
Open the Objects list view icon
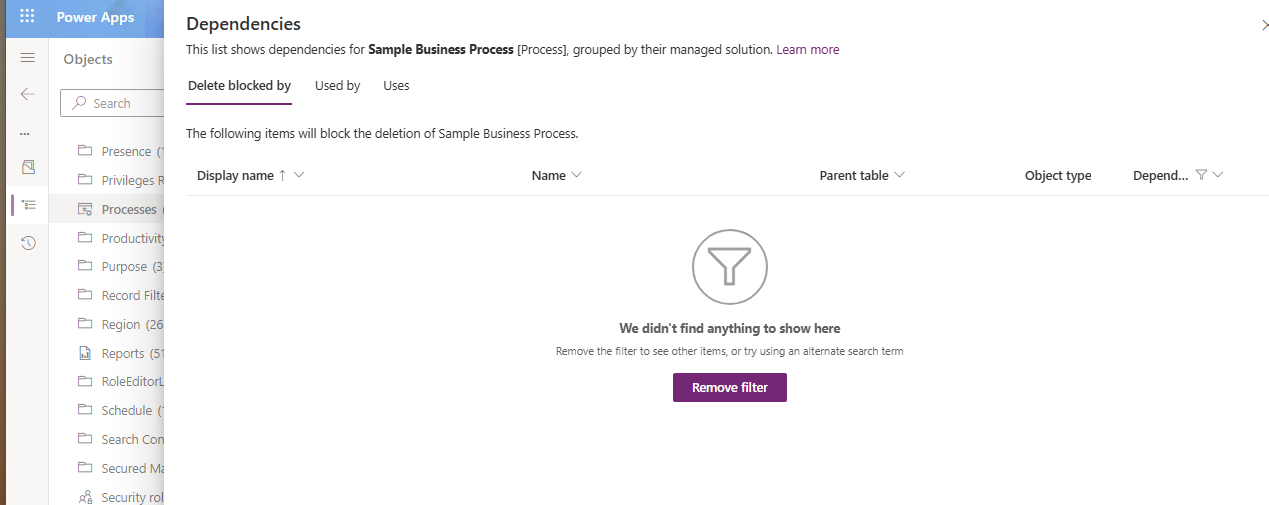click(x=29, y=205)
